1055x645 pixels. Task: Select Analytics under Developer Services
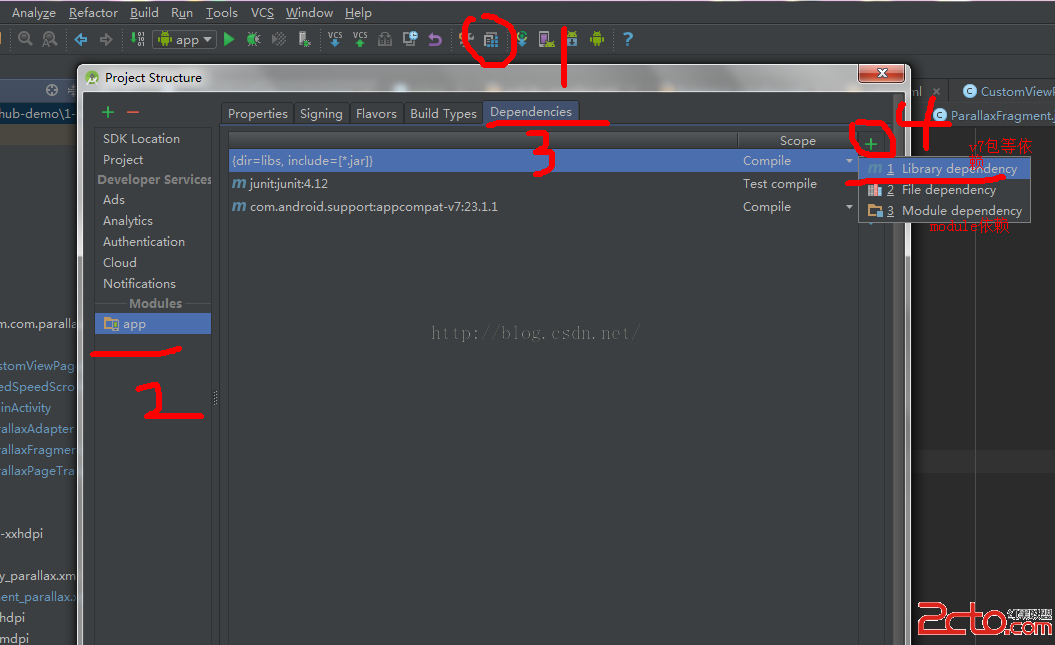(128, 221)
